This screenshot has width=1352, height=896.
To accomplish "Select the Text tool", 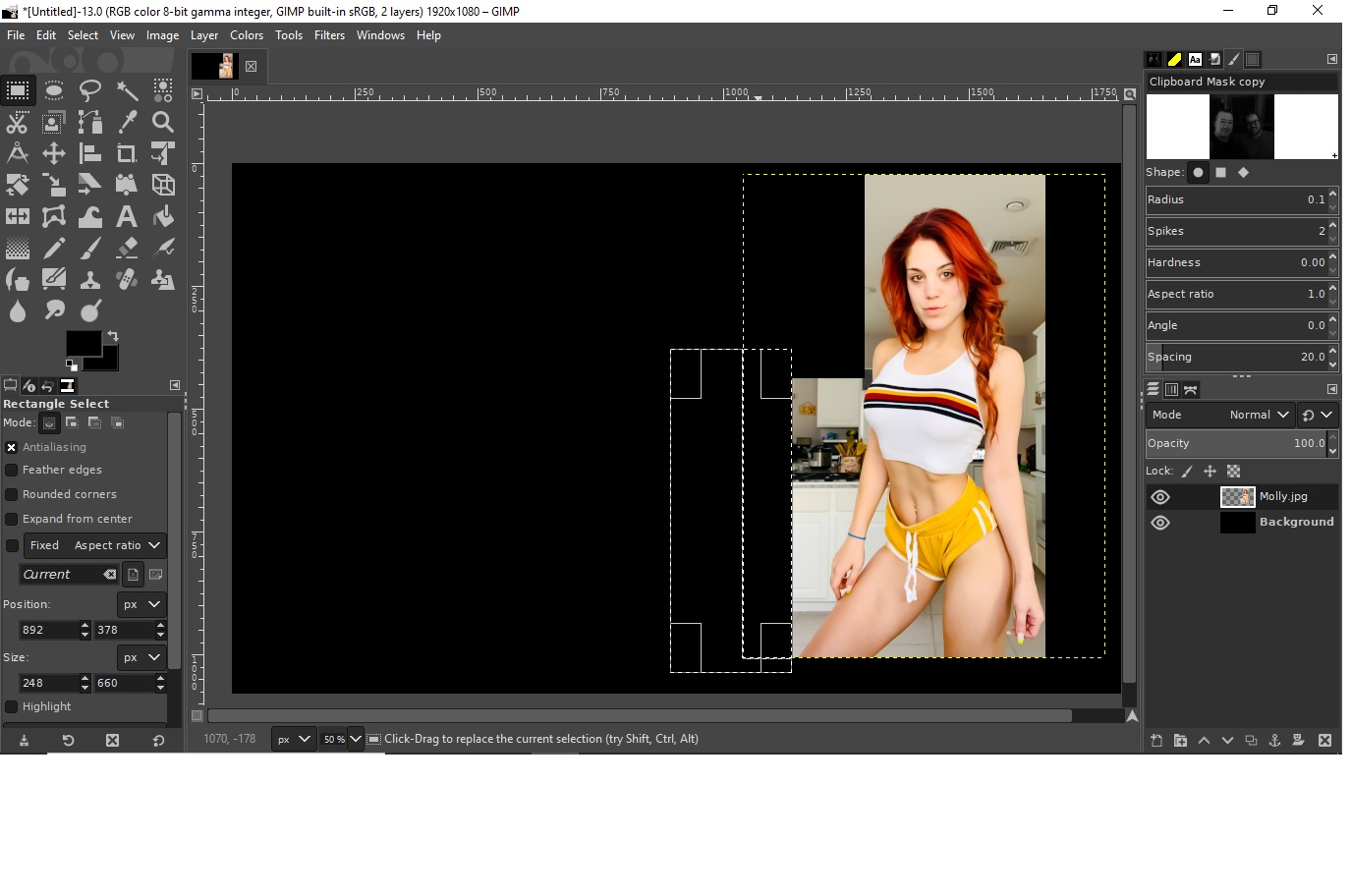I will pos(127,216).
